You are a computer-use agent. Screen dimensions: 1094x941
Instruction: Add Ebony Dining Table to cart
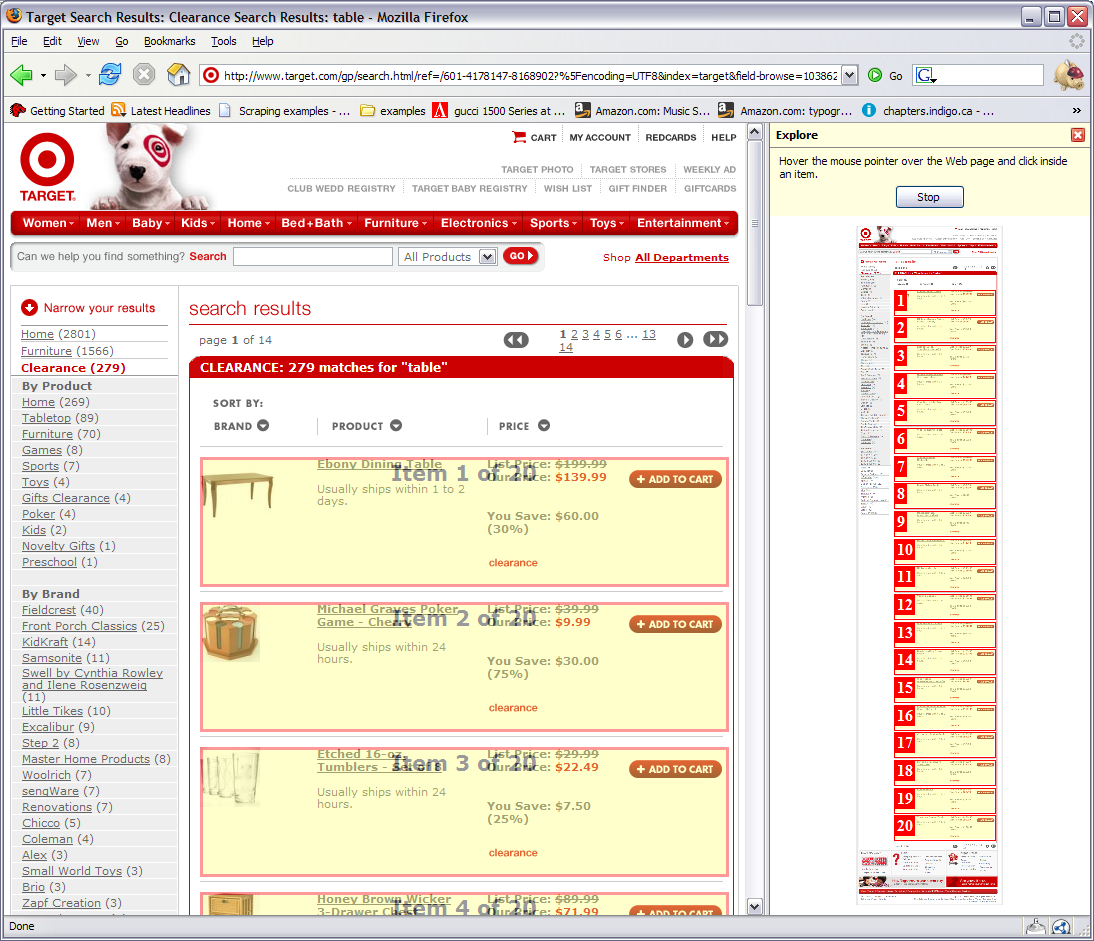[x=675, y=479]
